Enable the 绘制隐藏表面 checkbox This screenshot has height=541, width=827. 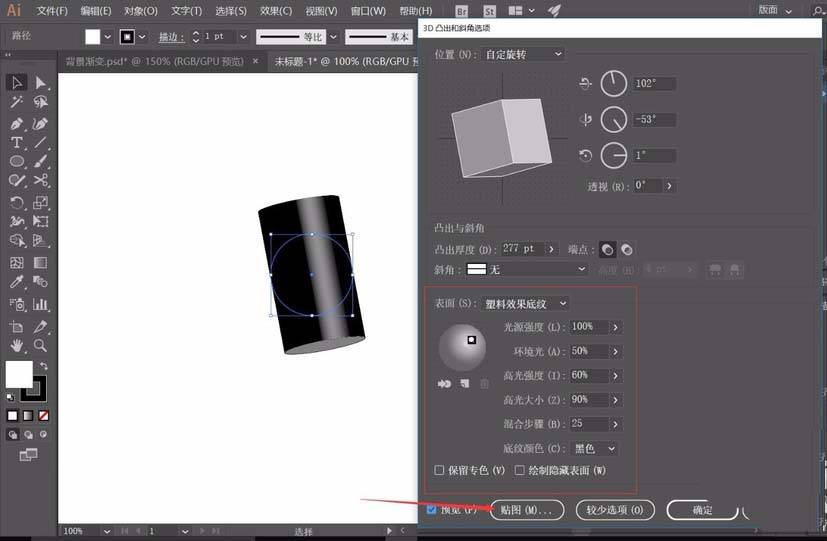click(520, 470)
